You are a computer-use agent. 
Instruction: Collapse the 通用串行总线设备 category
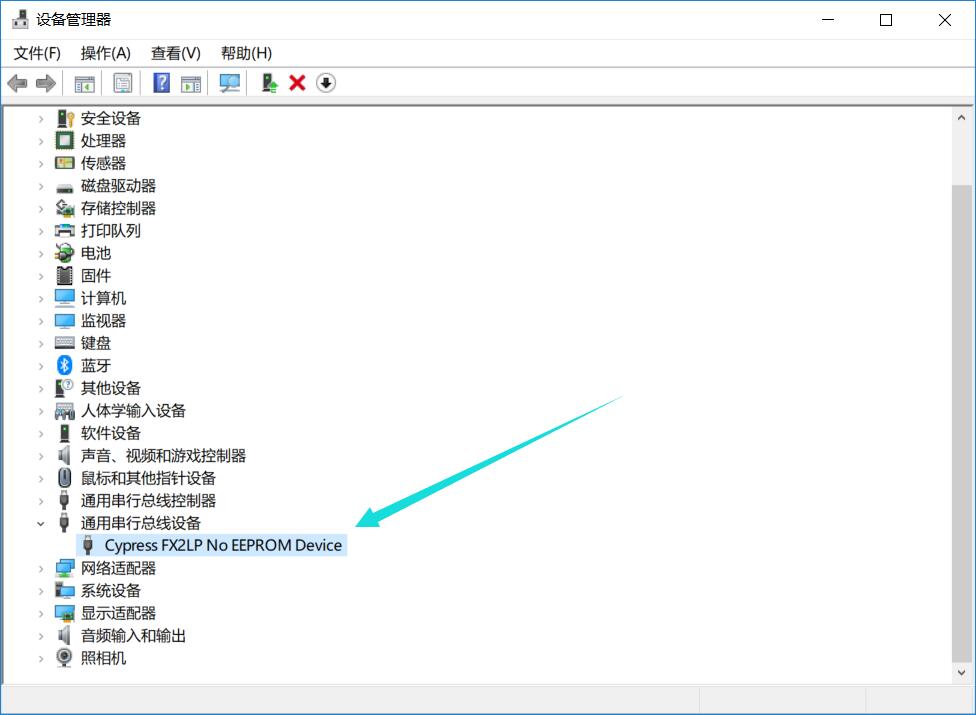coord(41,523)
